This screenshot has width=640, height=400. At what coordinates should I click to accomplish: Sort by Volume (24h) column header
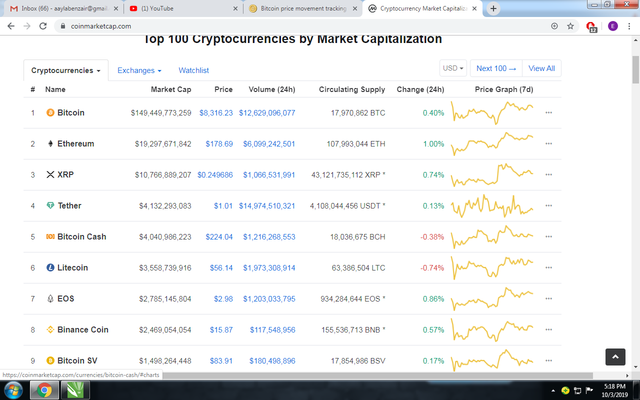[x=272, y=89]
